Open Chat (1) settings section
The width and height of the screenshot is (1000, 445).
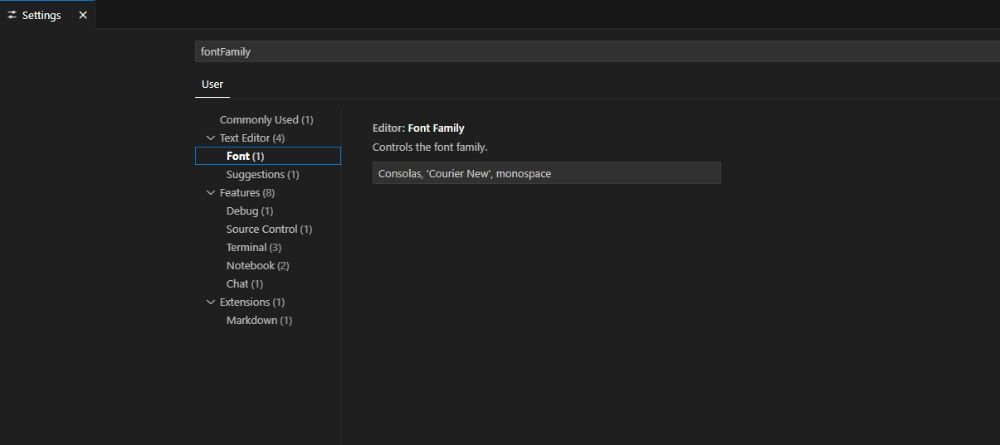point(244,284)
